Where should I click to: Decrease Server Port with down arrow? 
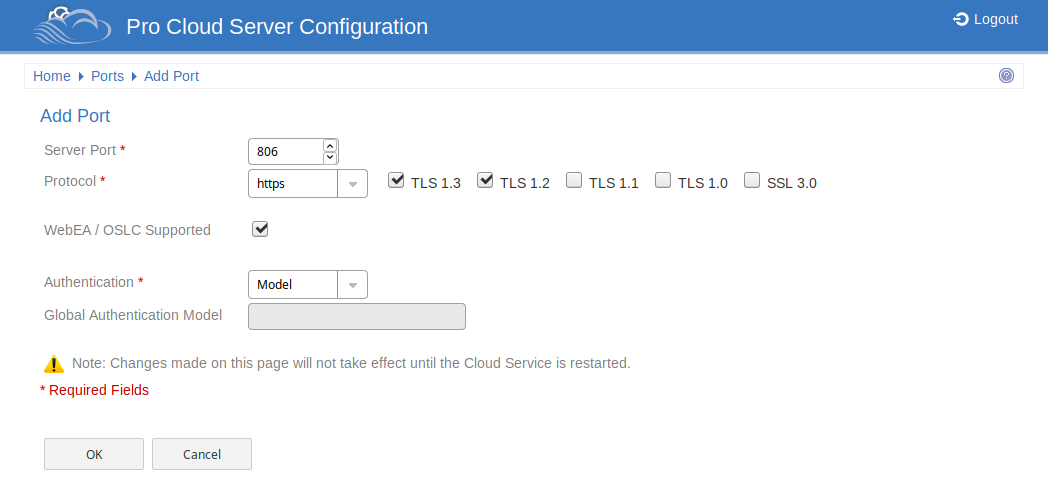(330, 158)
